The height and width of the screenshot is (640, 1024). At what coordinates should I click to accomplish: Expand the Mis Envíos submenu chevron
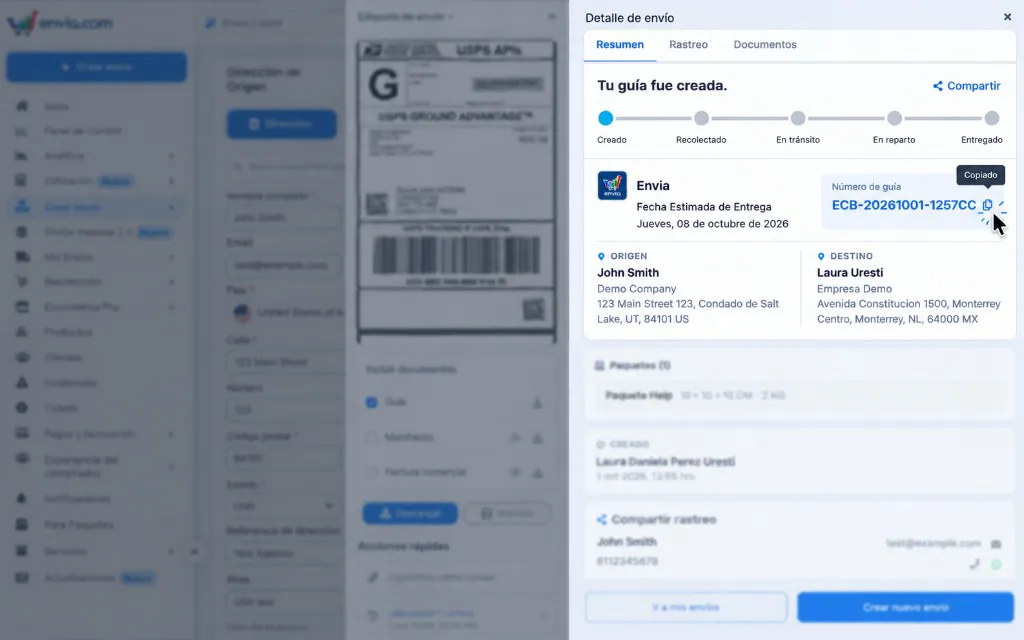point(171,257)
